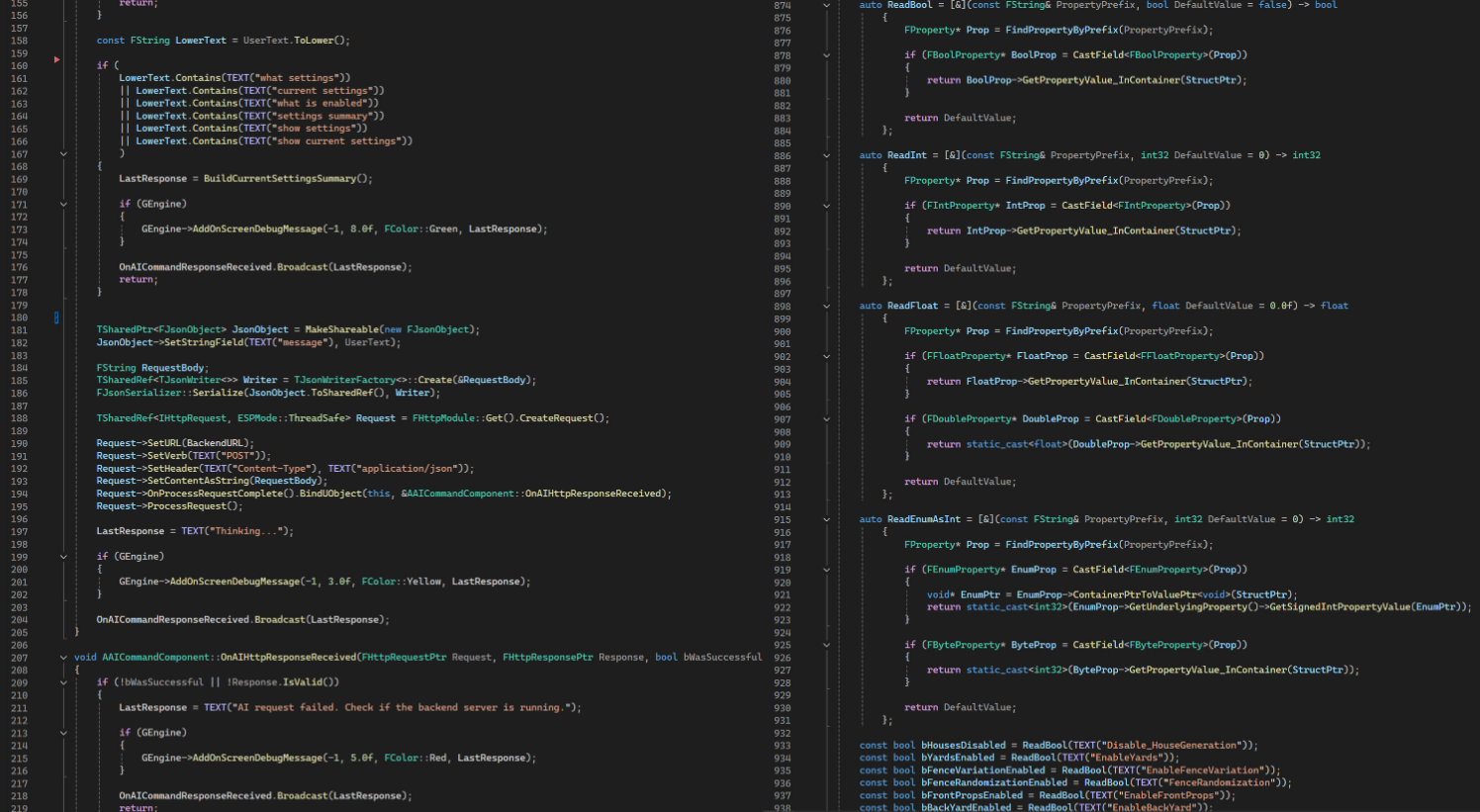1480x812 pixels.
Task: Click the blue bookmark marker at line 180
Action: point(56,317)
